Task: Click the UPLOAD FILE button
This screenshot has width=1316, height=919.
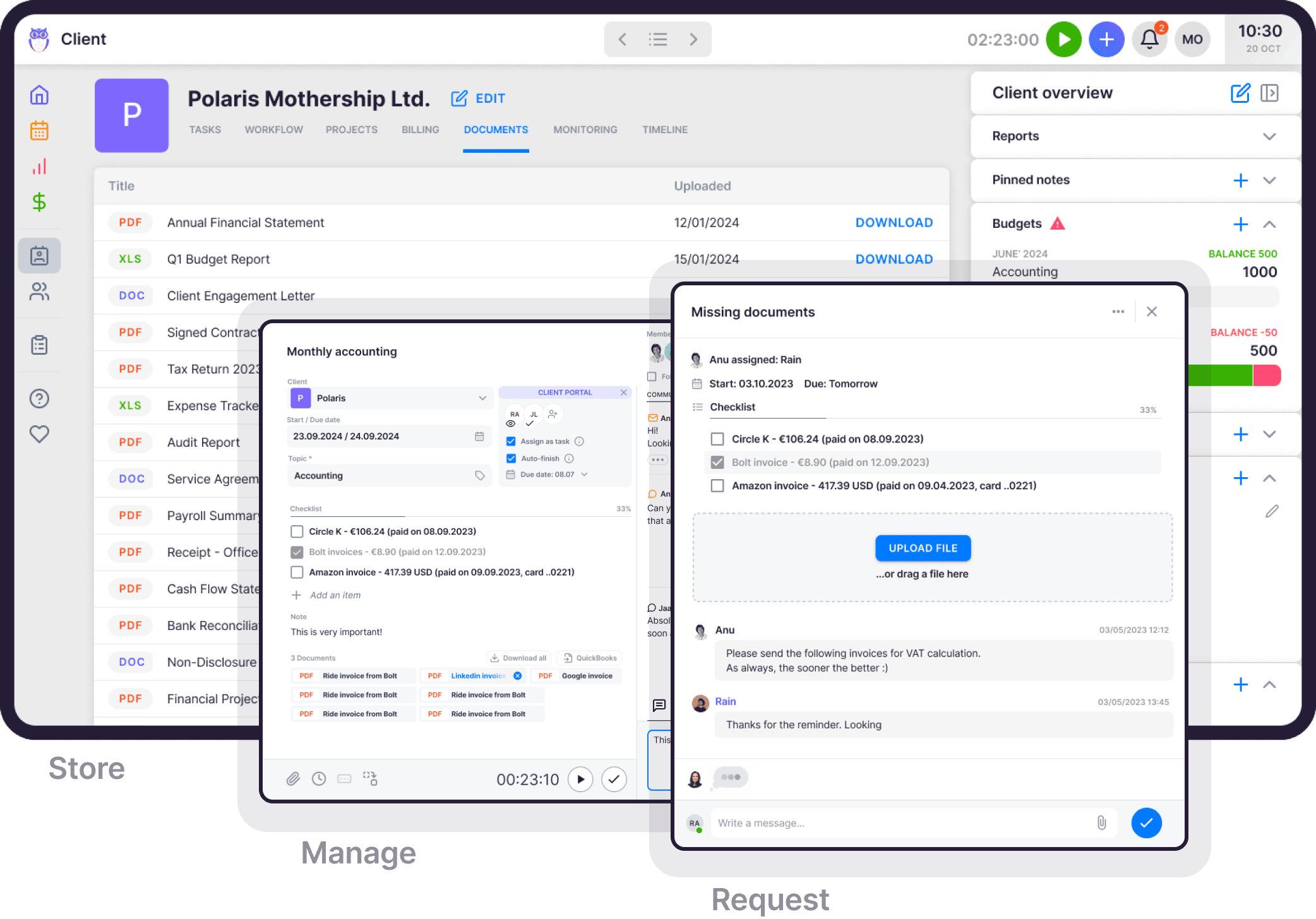Action: [x=923, y=548]
